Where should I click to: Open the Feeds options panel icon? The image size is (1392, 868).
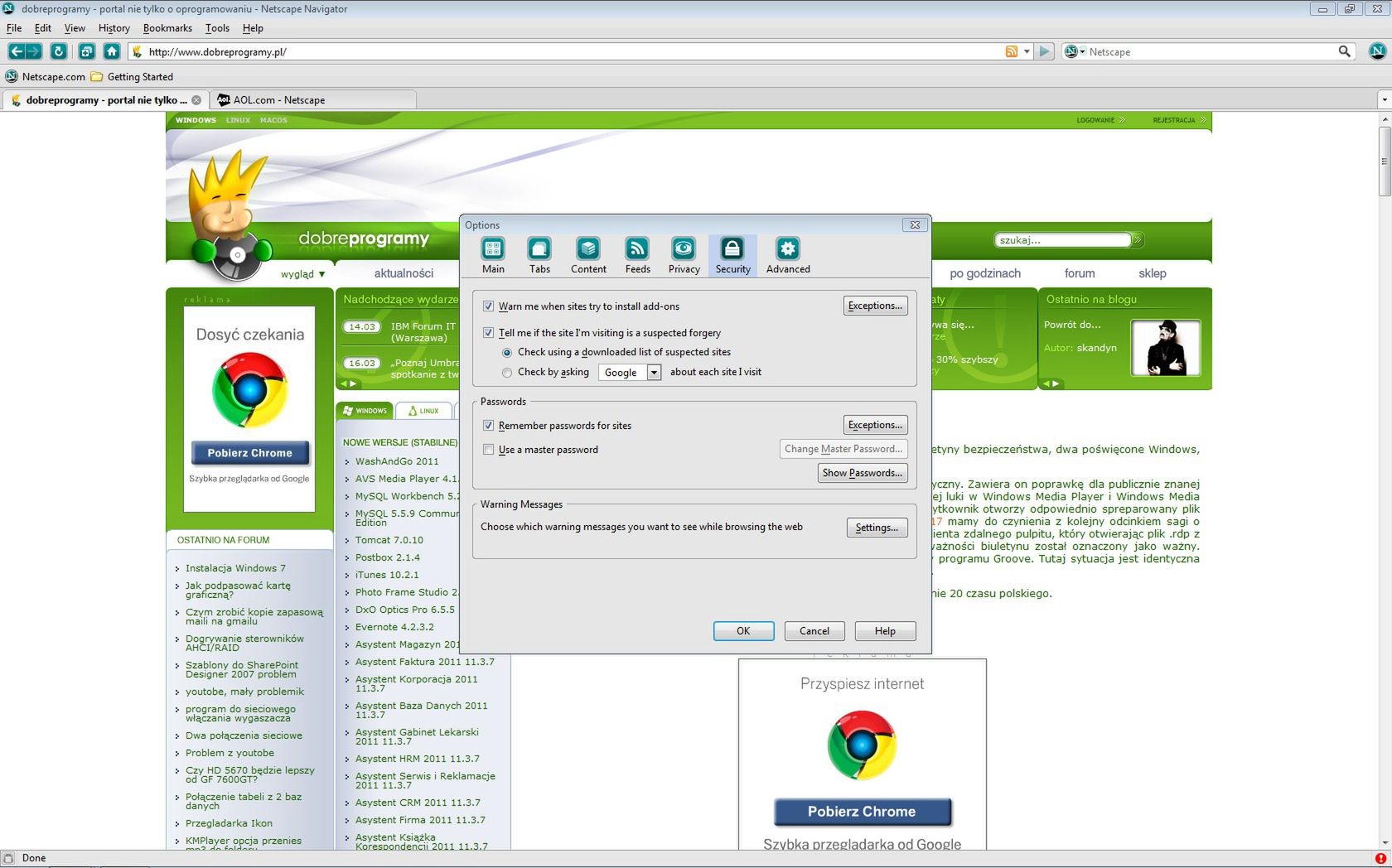tap(637, 255)
